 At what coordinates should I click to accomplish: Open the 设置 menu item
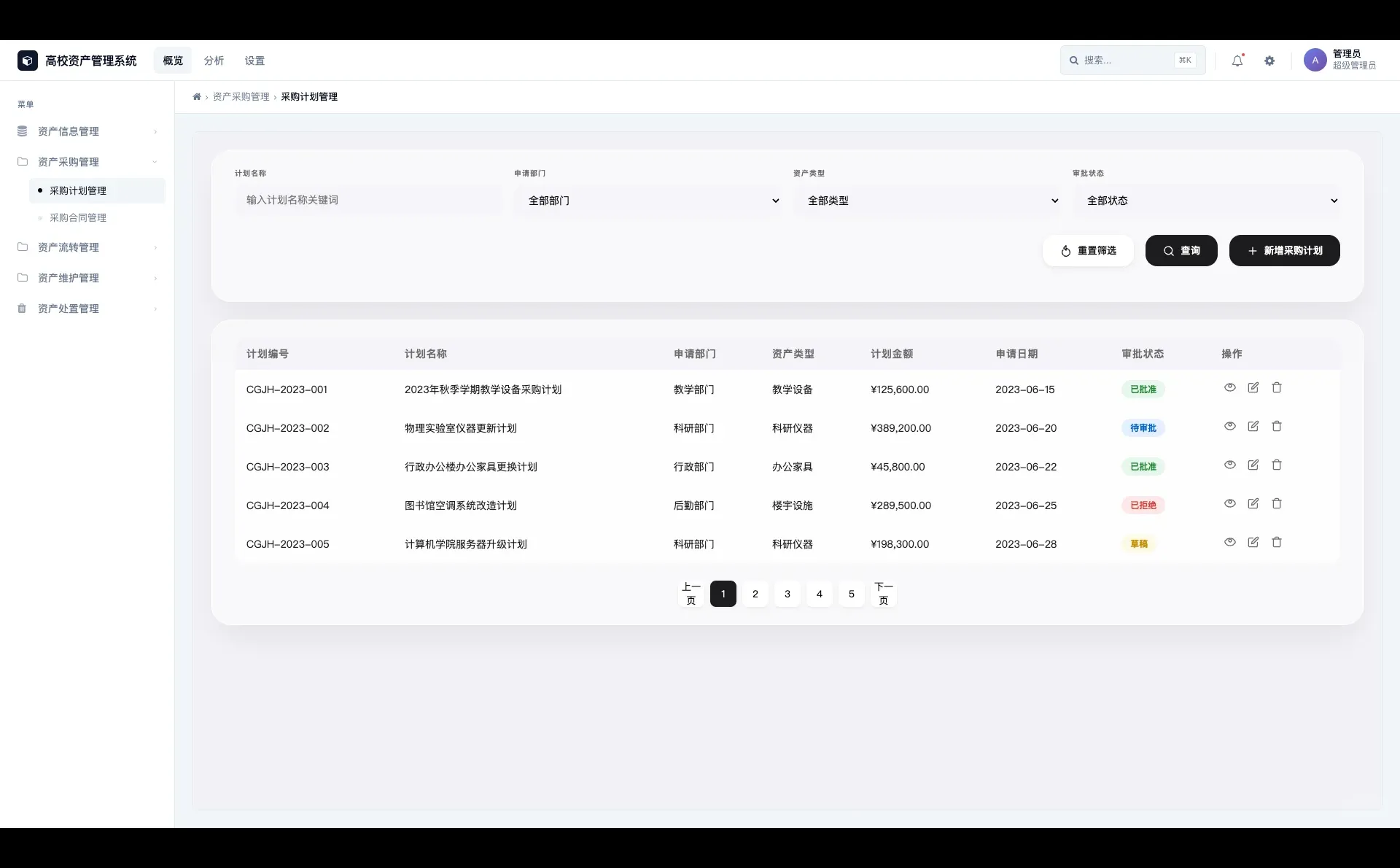pos(254,61)
